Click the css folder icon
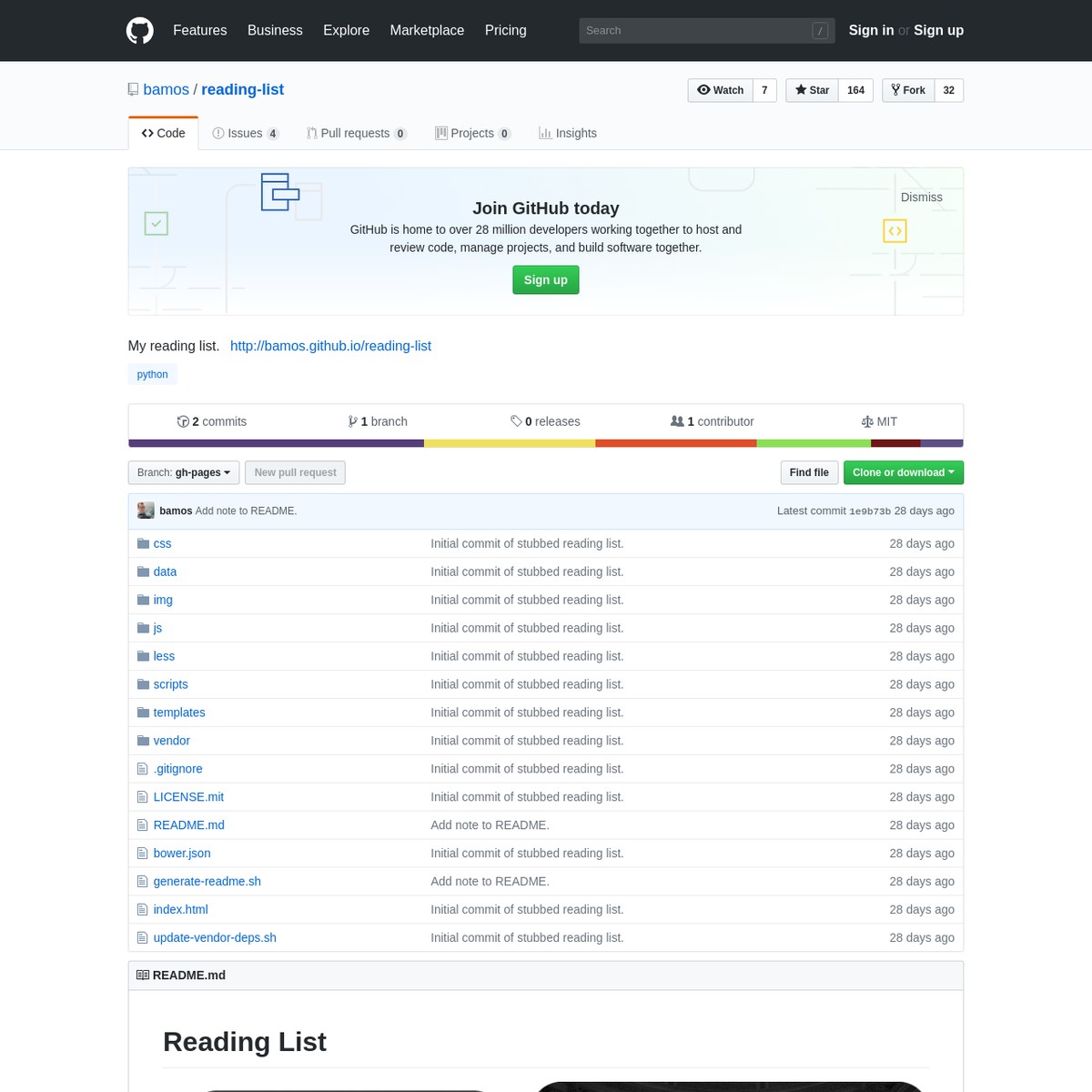The width and height of the screenshot is (1092, 1092). click(x=143, y=543)
